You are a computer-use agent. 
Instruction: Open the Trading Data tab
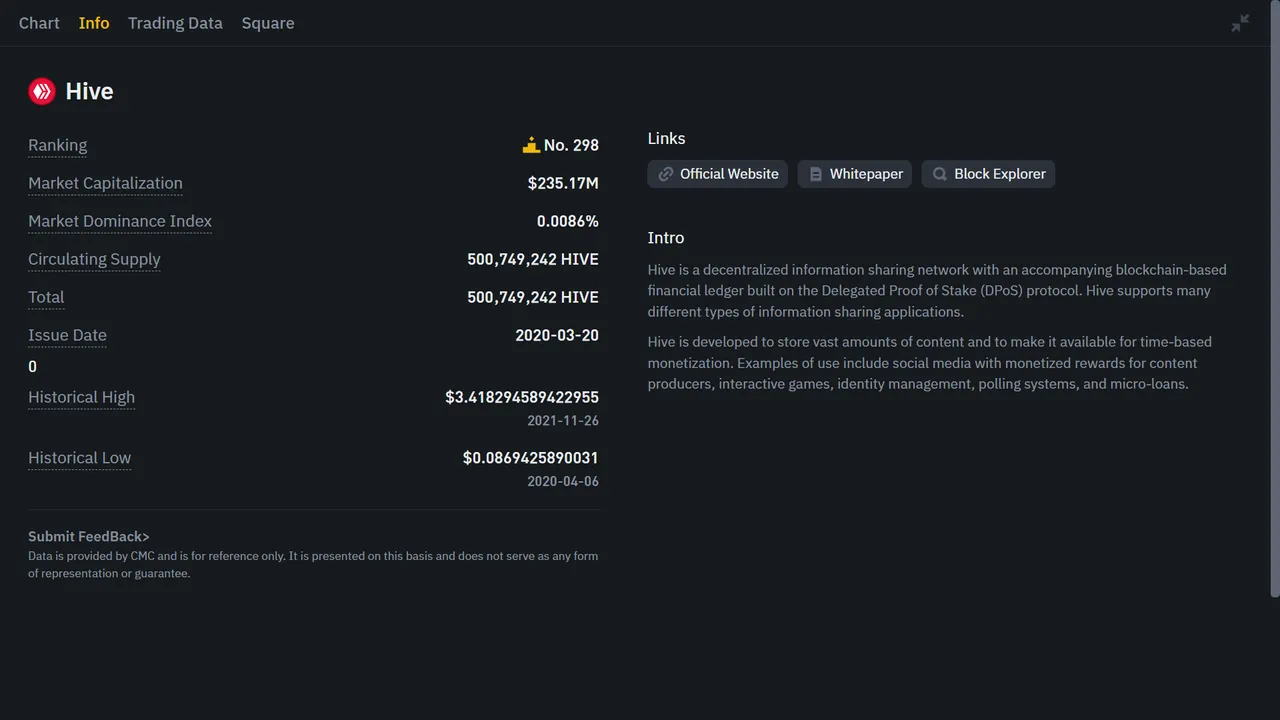point(175,23)
